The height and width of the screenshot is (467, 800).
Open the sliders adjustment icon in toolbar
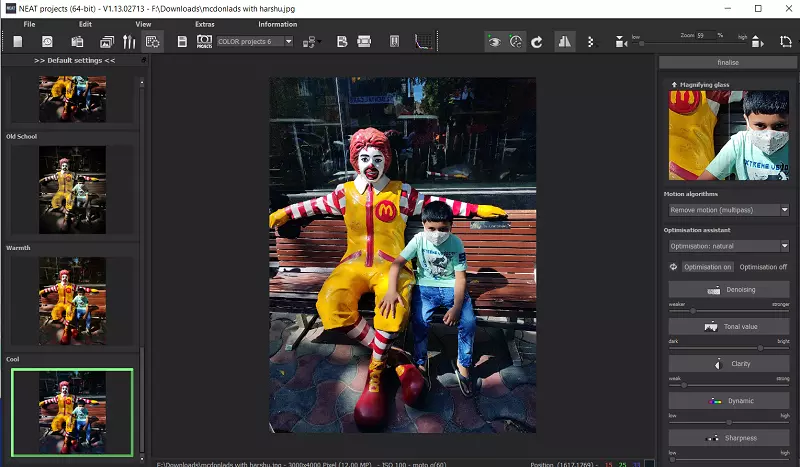[129, 42]
